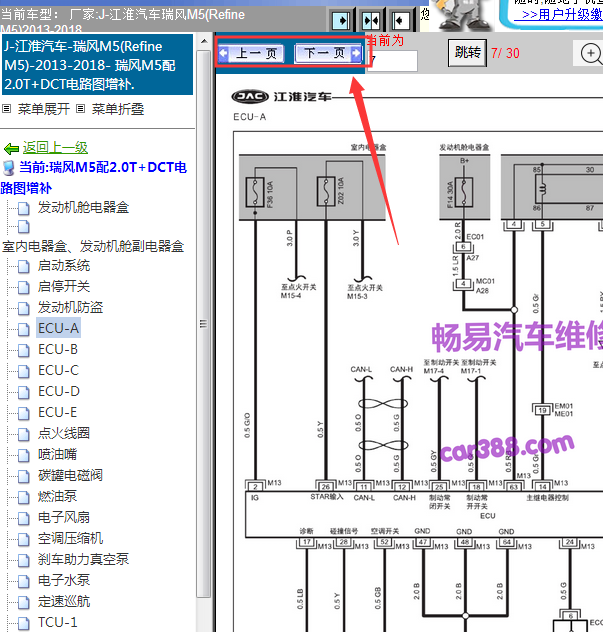Click document icon beside 定速巡航
Viewport: 603px width, 632px height.
coord(24,602)
